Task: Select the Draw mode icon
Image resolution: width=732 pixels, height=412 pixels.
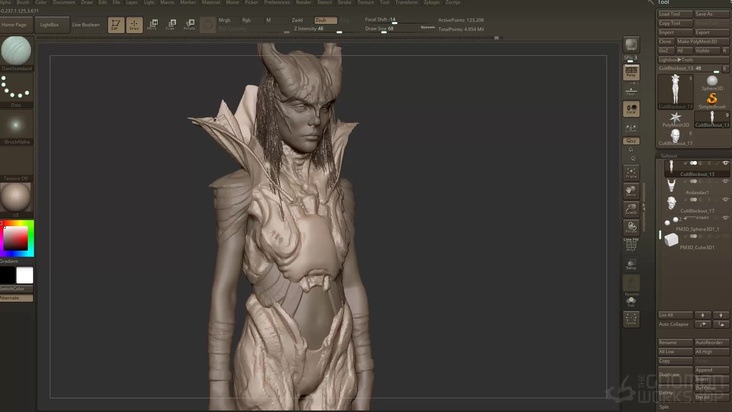Action: click(134, 25)
